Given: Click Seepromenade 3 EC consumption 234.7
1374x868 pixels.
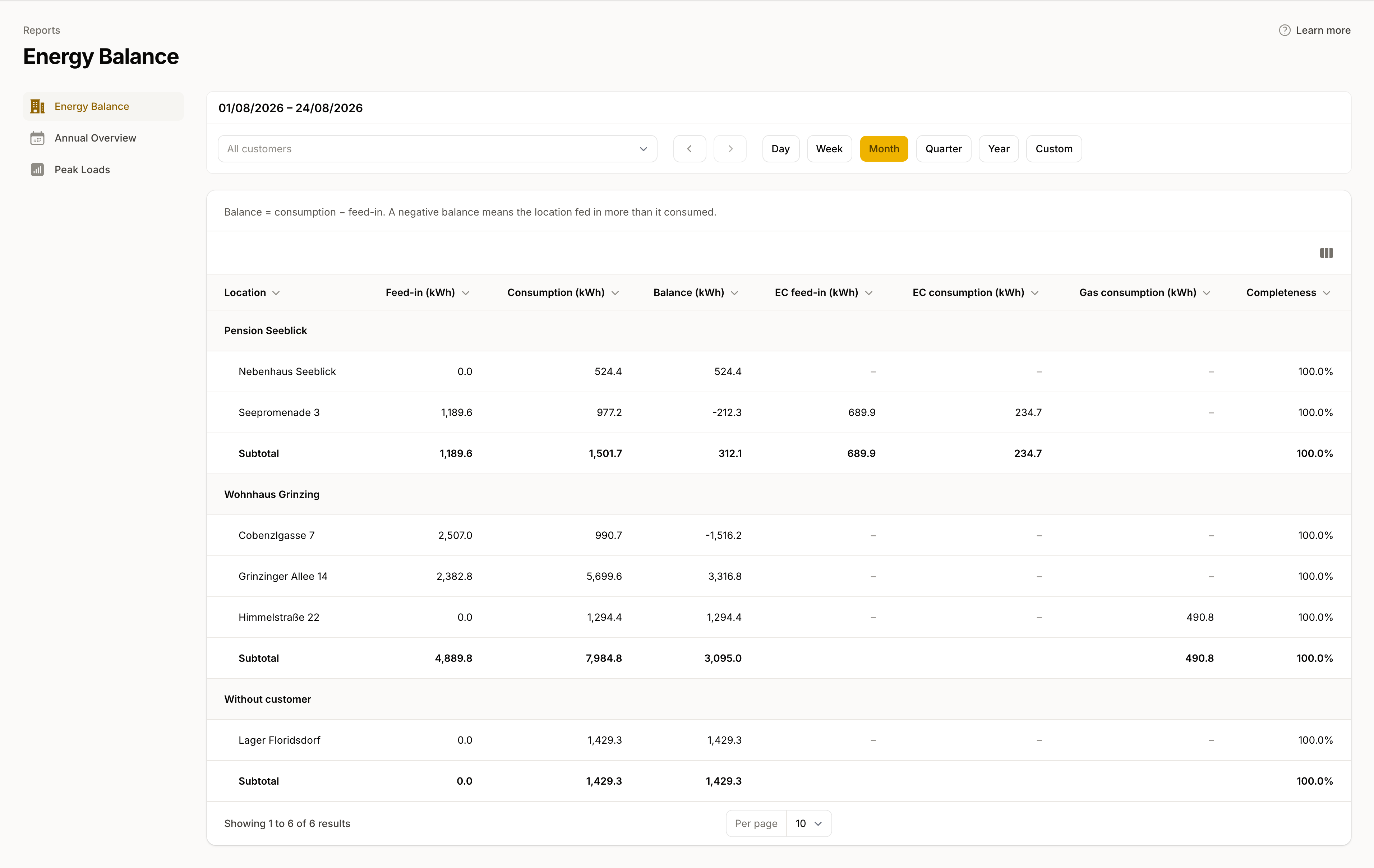Looking at the screenshot, I should pyautogui.click(x=1028, y=412).
